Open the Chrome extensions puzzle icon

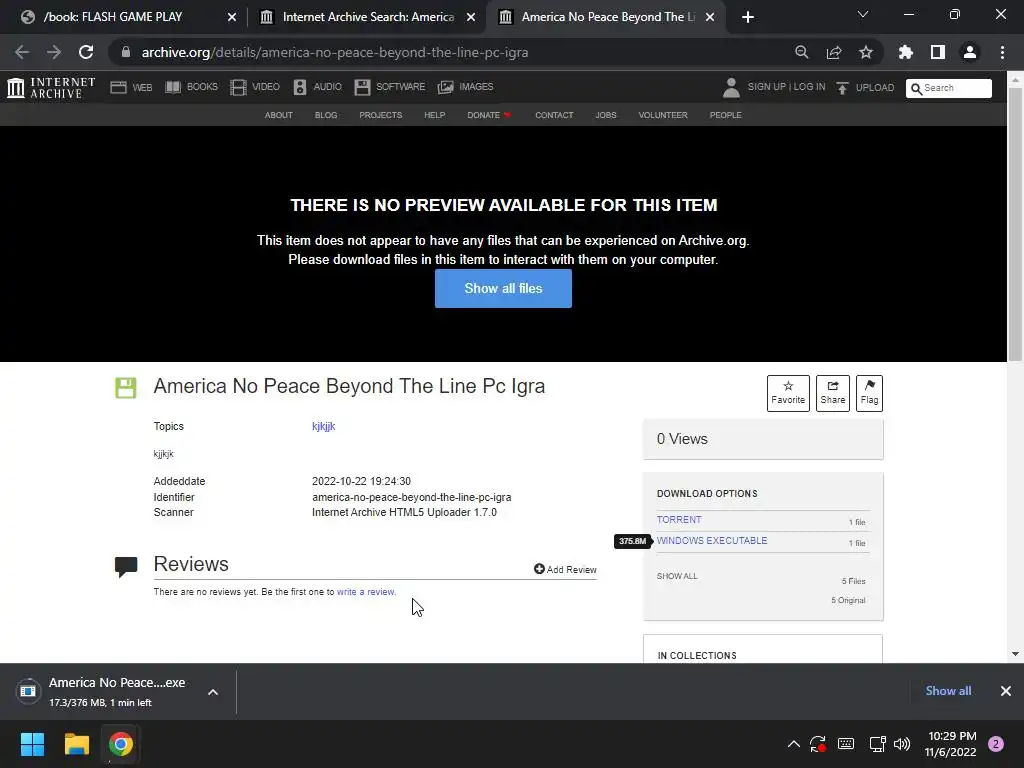pos(906,52)
